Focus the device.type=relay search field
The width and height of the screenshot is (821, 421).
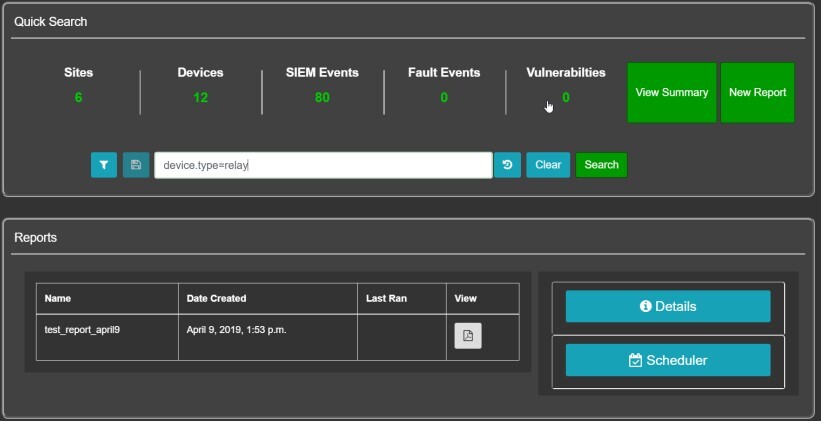click(323, 165)
